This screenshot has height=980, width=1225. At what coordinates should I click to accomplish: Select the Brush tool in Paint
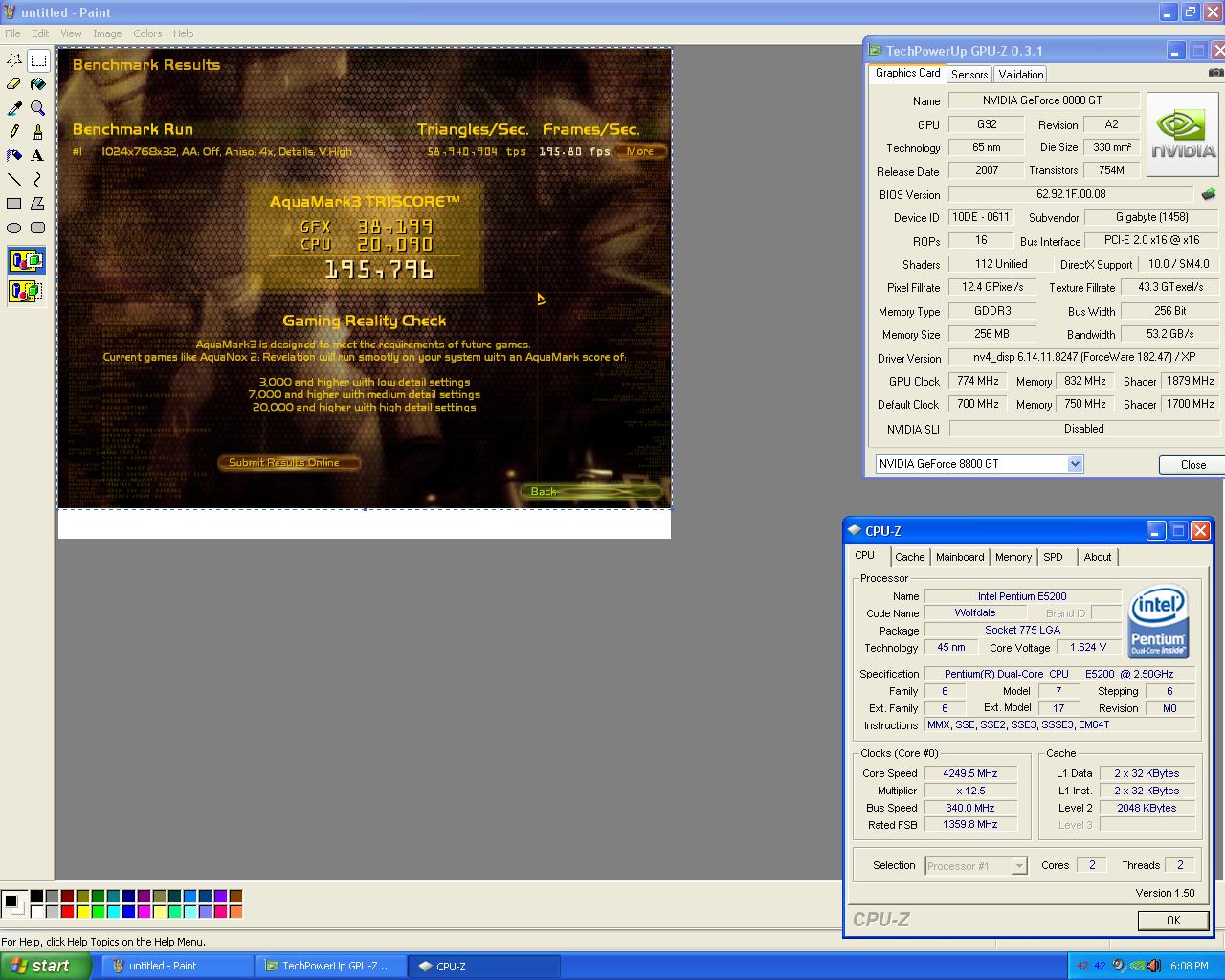(38, 132)
